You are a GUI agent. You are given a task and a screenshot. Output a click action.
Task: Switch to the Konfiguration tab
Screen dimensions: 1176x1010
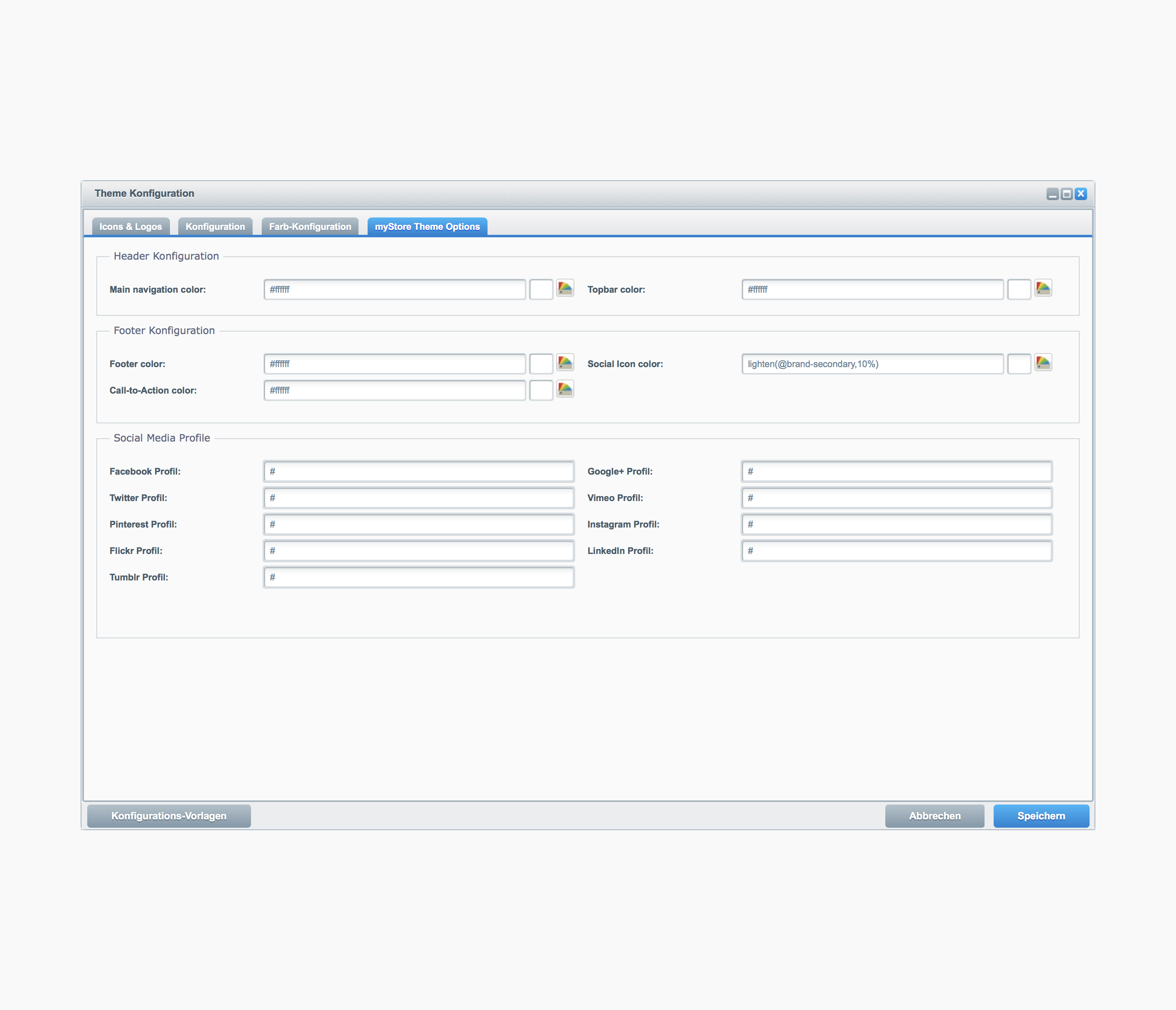coord(215,227)
